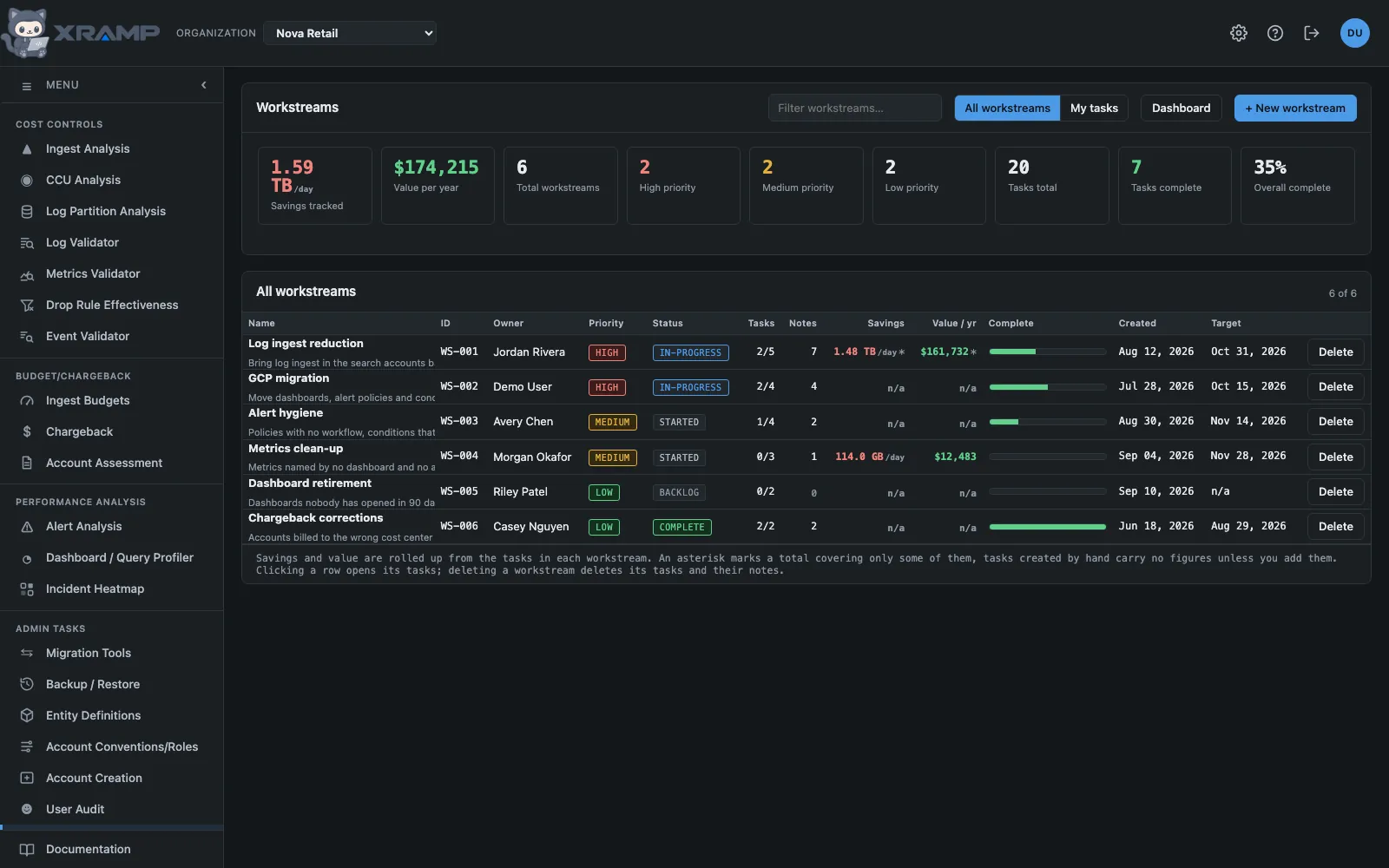Viewport: 1389px width, 868px height.
Task: Click the Backup / Restore icon
Action: click(27, 685)
